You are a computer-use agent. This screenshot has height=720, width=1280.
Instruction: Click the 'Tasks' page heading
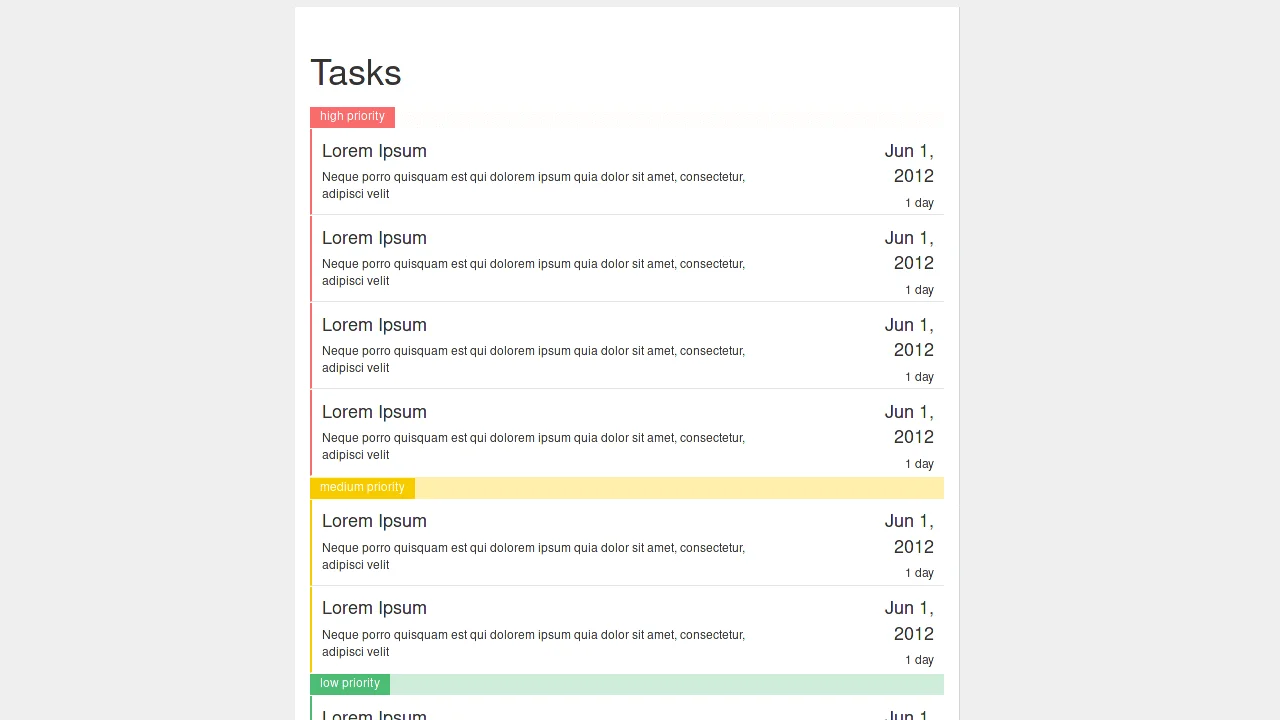[355, 72]
